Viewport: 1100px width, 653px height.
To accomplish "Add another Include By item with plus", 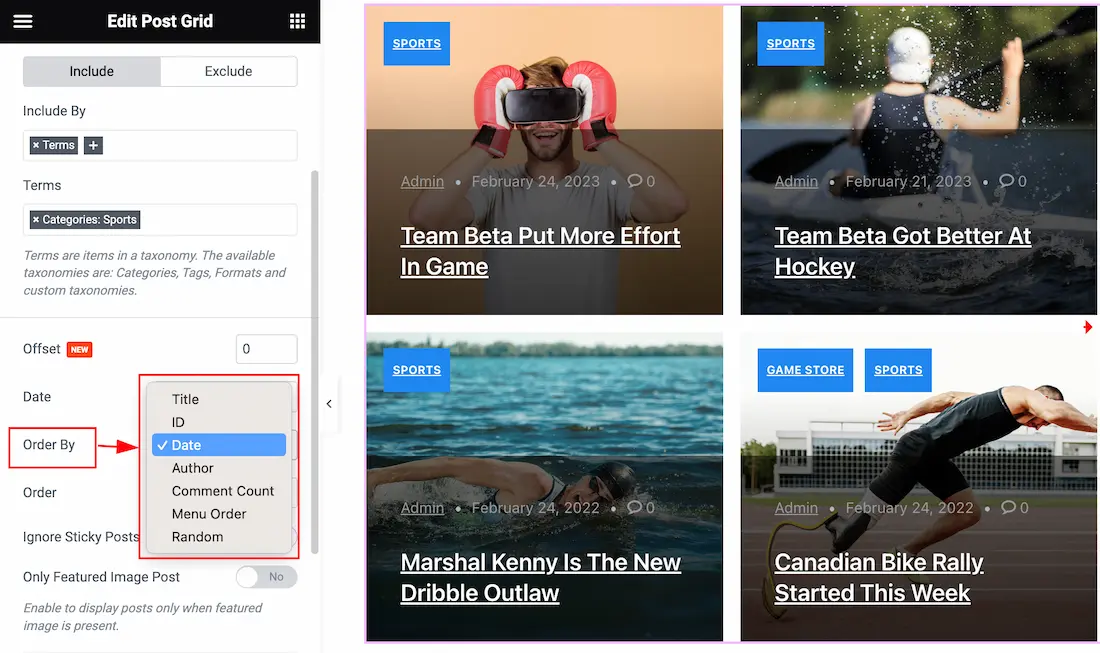I will tap(93, 145).
